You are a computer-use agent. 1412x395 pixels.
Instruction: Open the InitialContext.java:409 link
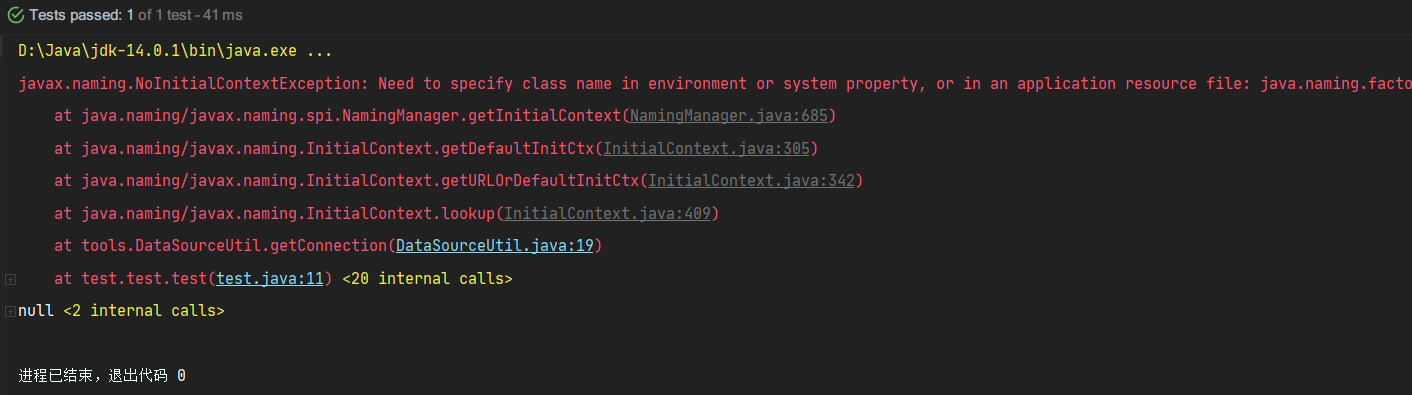[x=607, y=214]
